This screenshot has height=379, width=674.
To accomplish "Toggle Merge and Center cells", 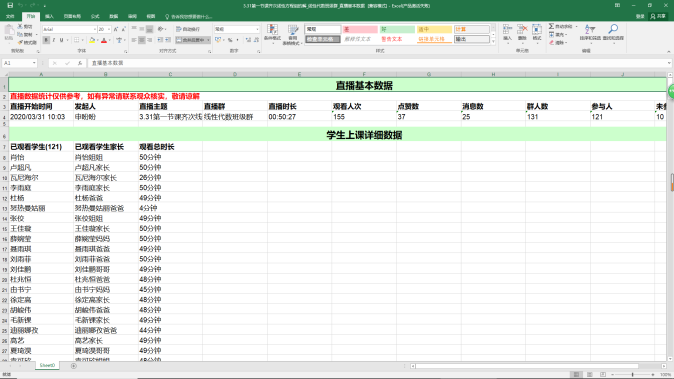I will [x=190, y=40].
